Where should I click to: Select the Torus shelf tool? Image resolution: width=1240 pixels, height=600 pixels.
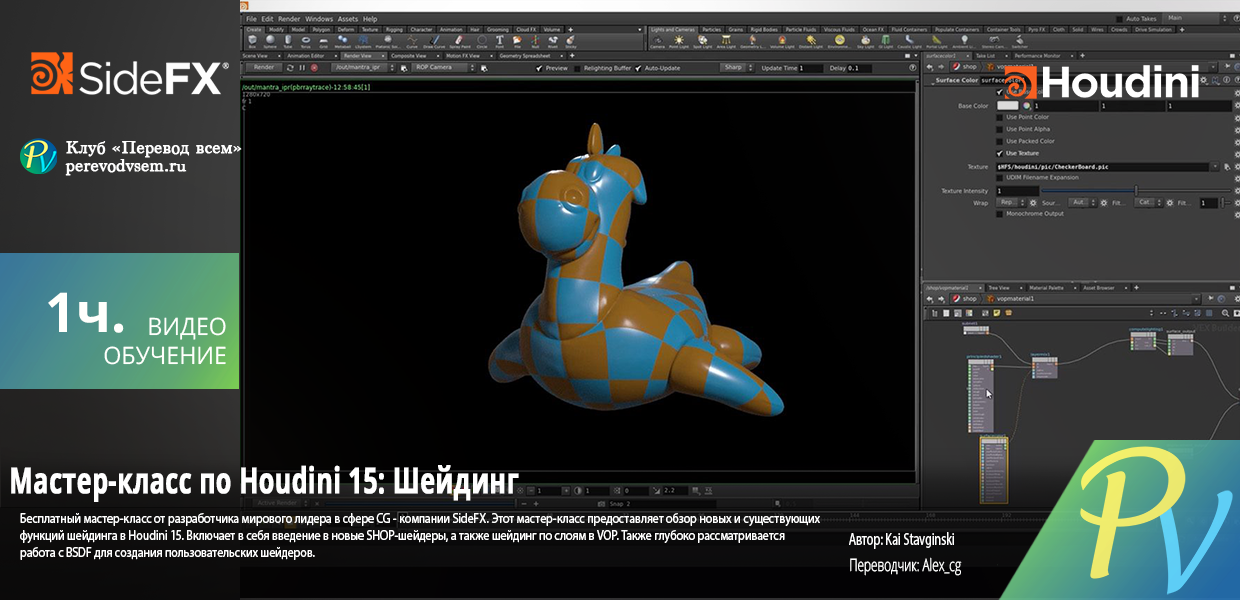[x=306, y=40]
